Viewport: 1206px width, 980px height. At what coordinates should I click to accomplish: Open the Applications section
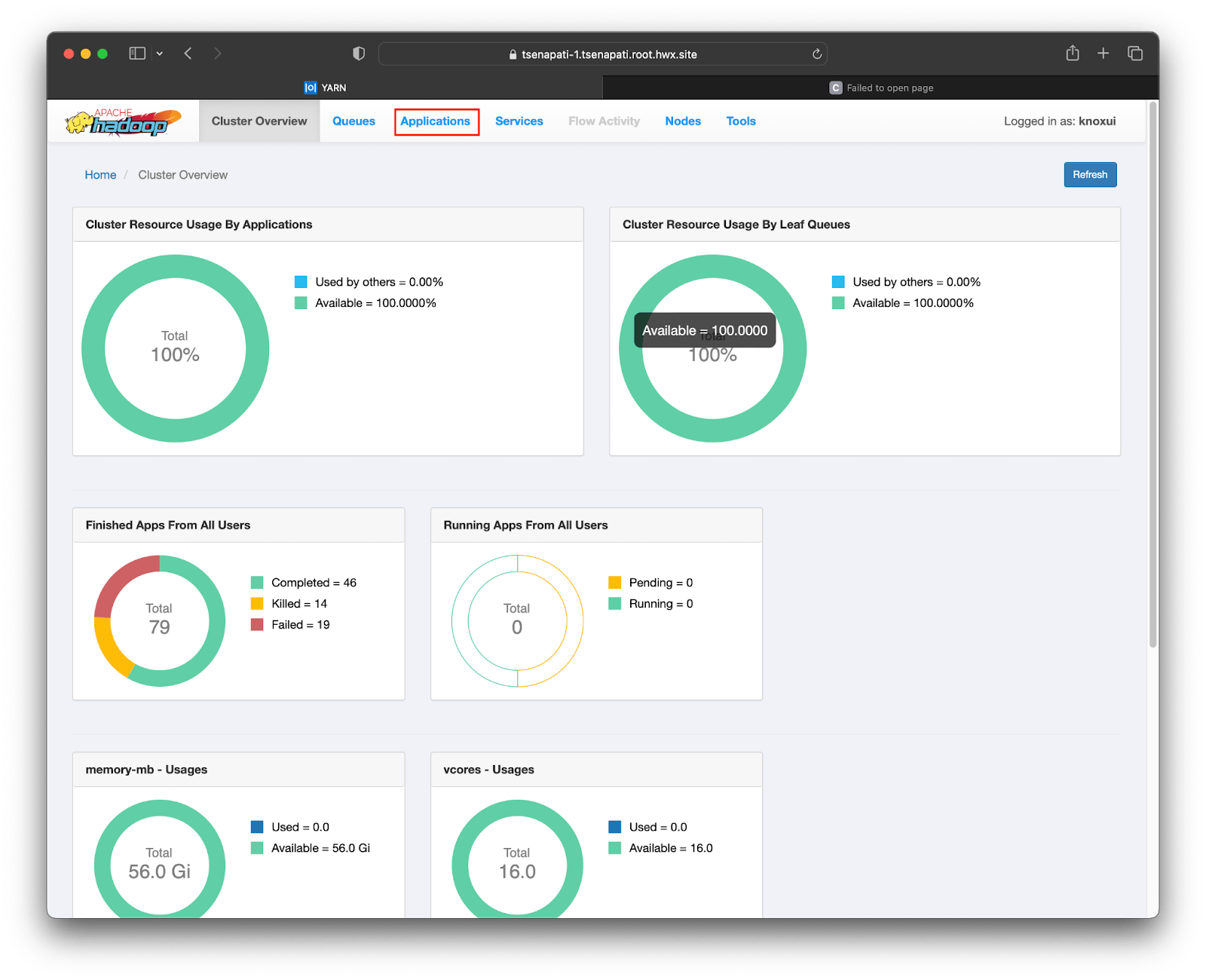click(436, 121)
